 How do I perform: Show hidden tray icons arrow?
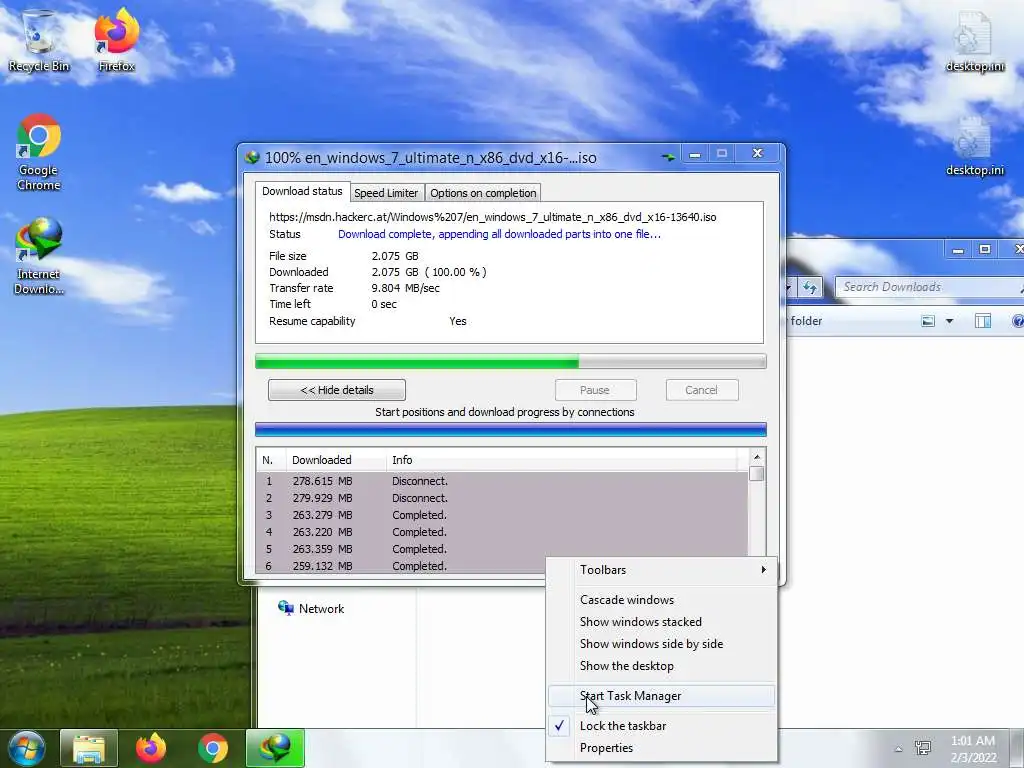pos(899,749)
